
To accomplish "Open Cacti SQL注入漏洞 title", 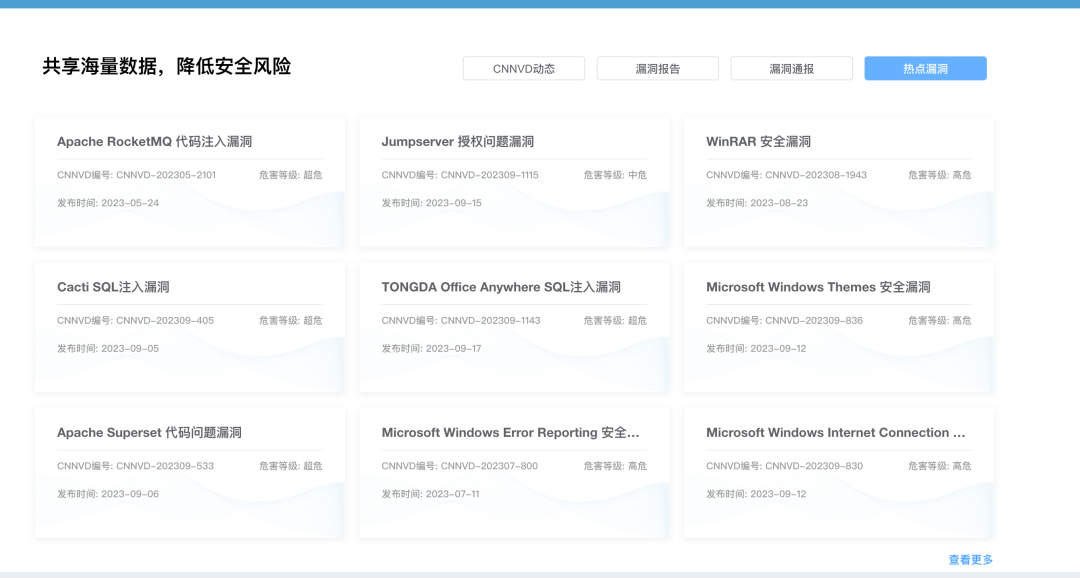I will pos(113,287).
